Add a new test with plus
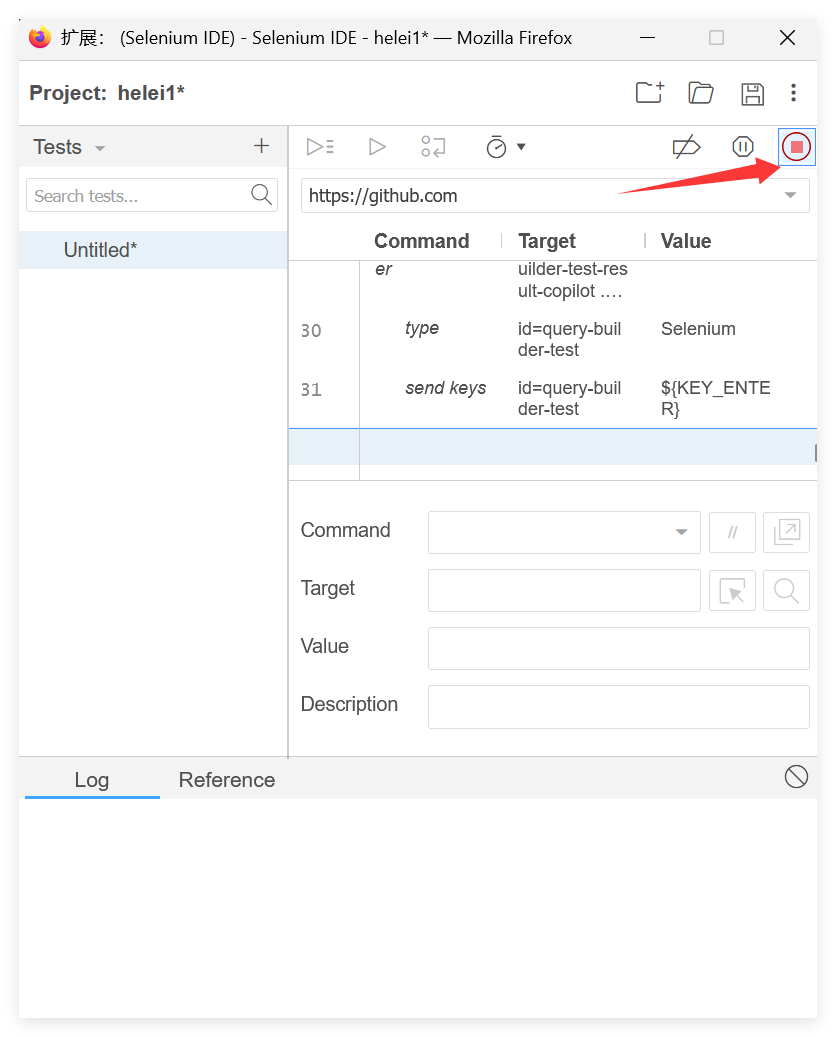The width and height of the screenshot is (836, 1037). [261, 146]
